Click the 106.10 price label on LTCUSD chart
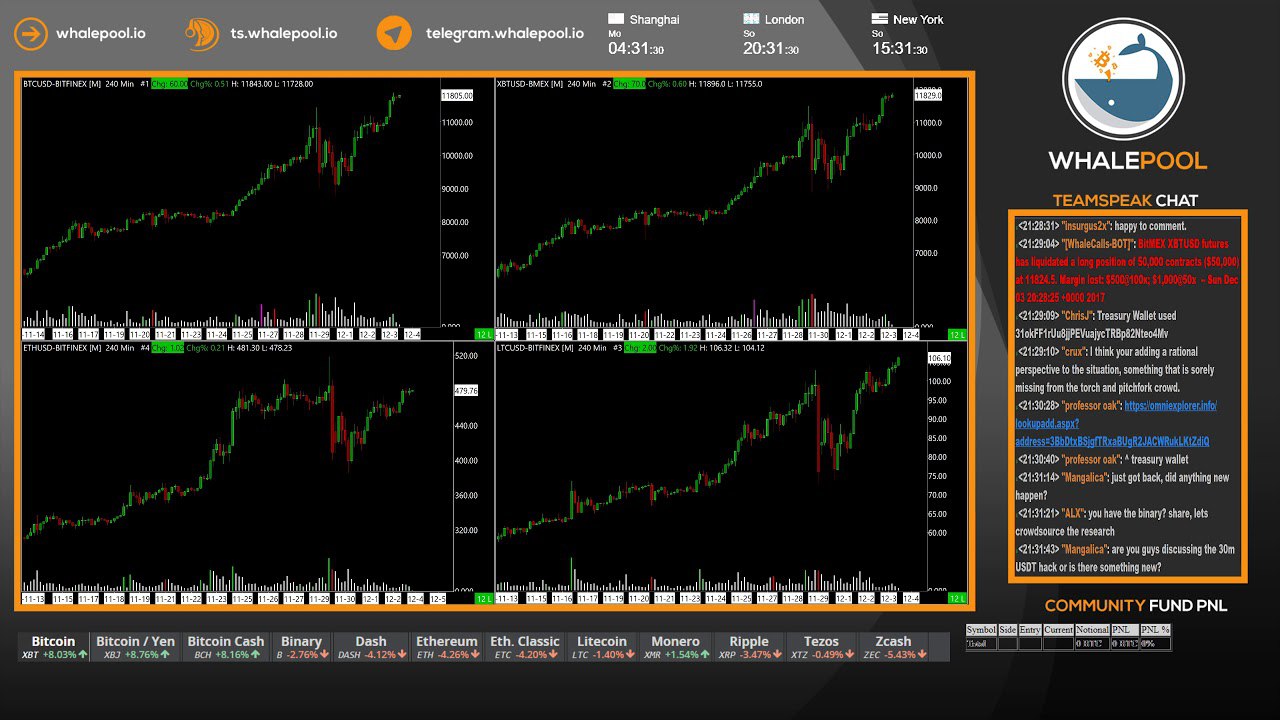The height and width of the screenshot is (720, 1280). [x=939, y=358]
